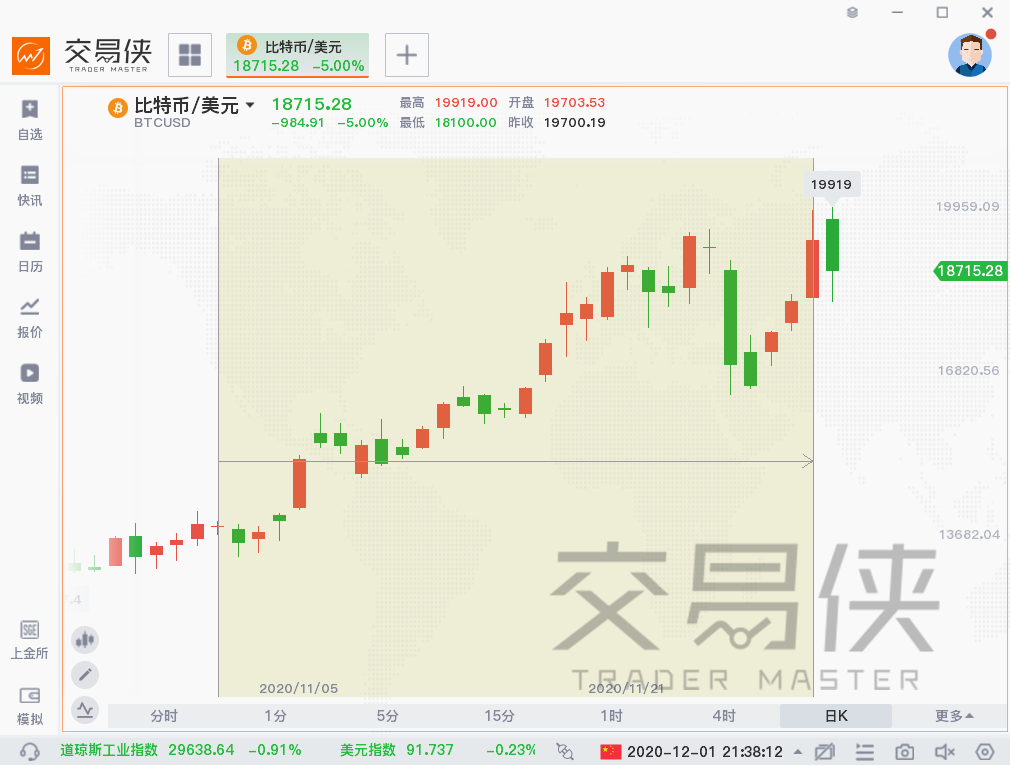Click the -984.91 price change value
This screenshot has height=765, width=1010.
click(x=298, y=122)
